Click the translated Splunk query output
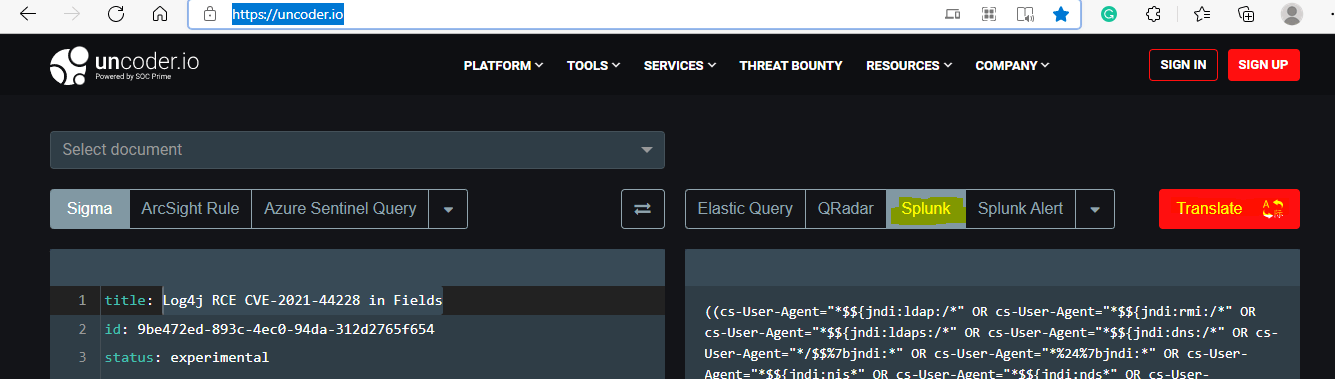Viewport: 1335px width, 379px height. click(992, 340)
